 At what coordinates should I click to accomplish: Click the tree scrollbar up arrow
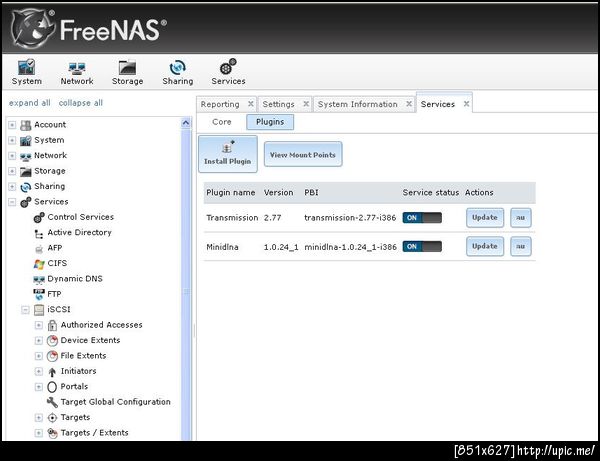pos(186,123)
